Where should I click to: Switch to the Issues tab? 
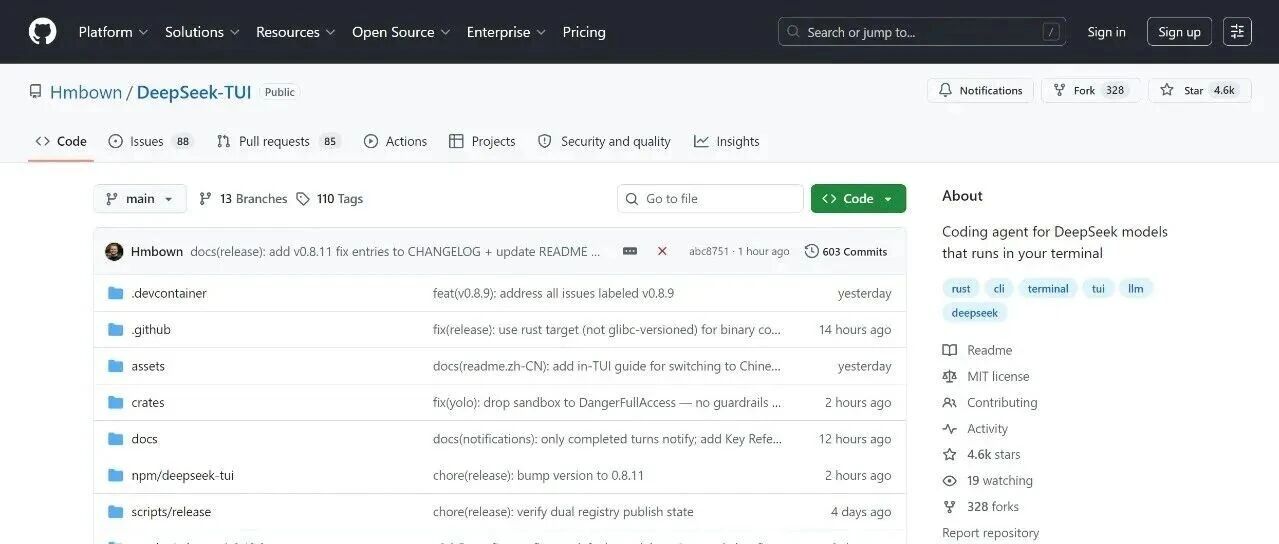[x=150, y=141]
